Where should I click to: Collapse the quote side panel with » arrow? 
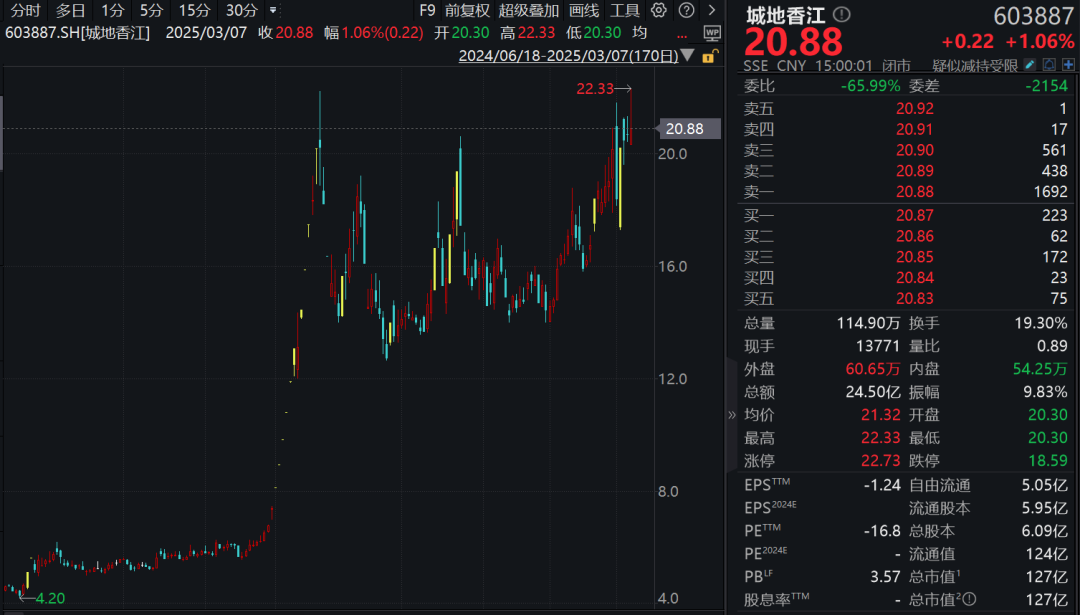731,415
